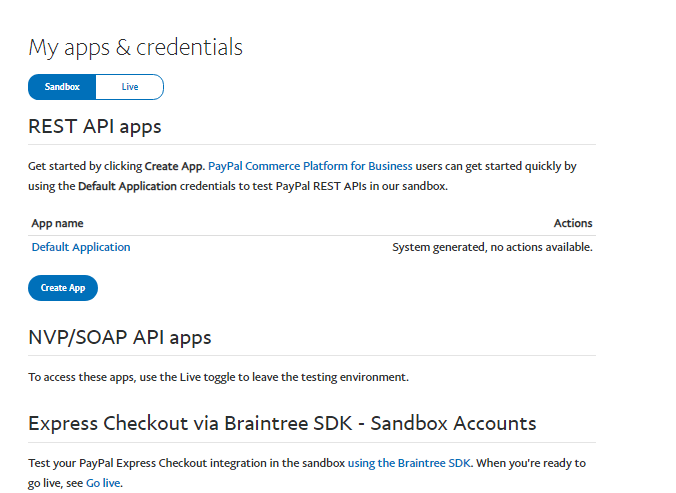Click "When you're ready to" sentence text
676x493 pixels.
coord(530,463)
